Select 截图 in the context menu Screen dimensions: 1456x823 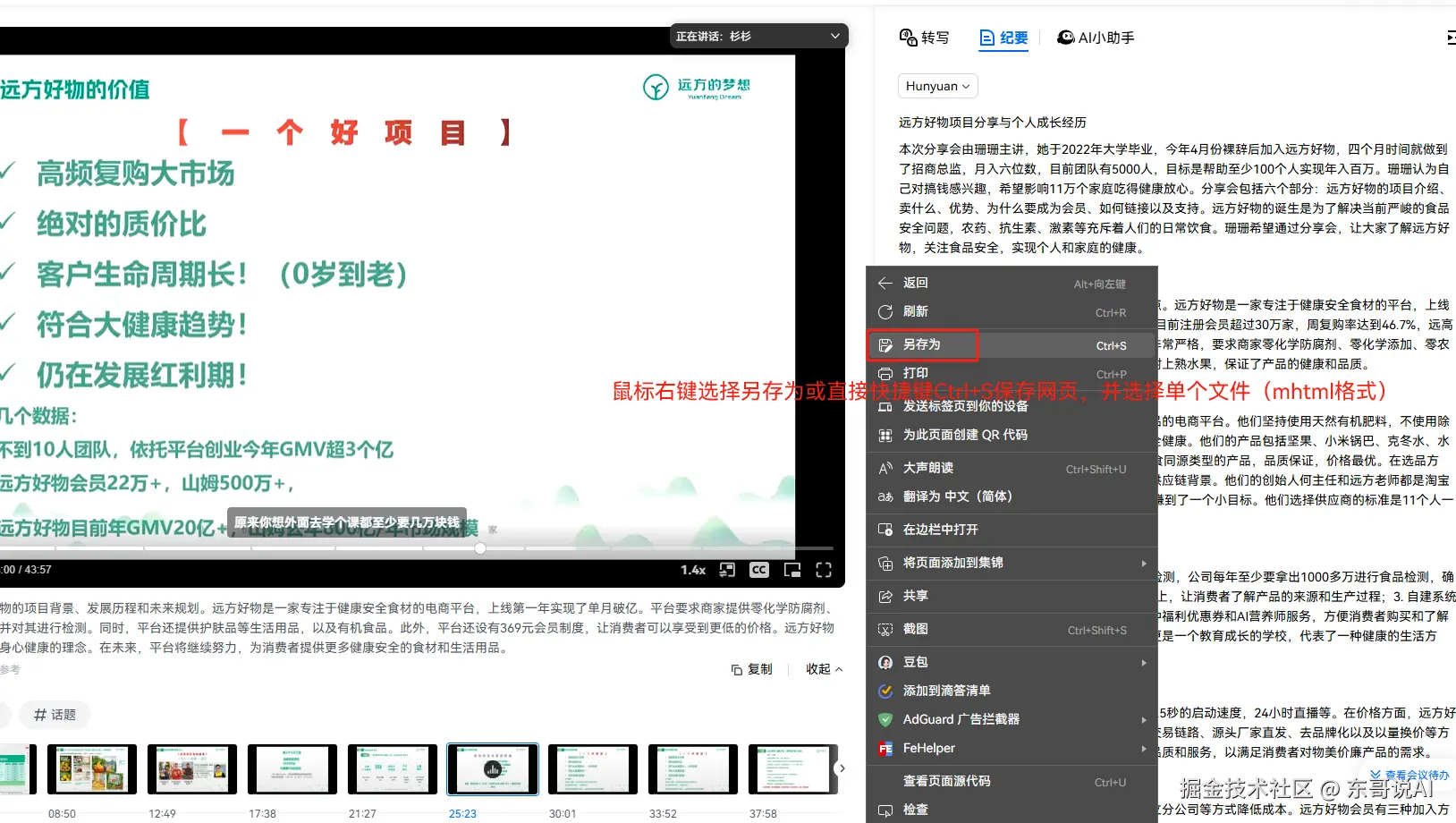pos(1012,629)
